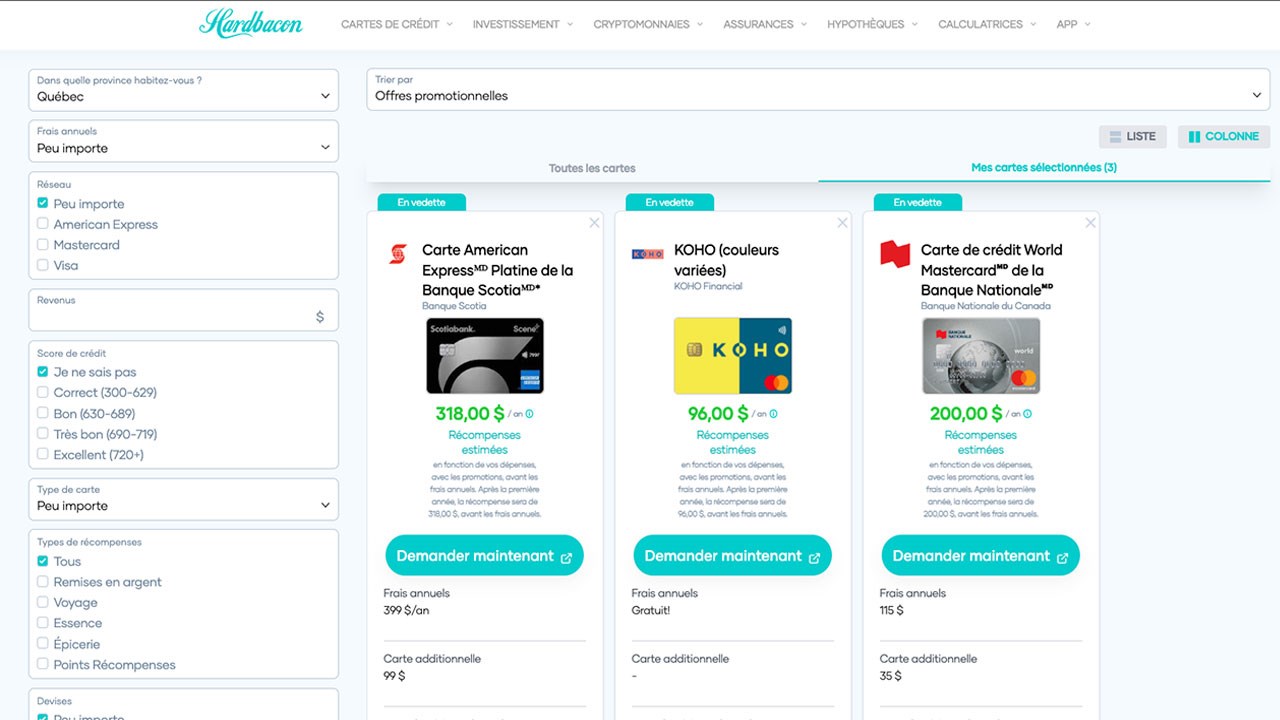
Task: Remove the Scotia American Express card with X
Action: coord(594,223)
